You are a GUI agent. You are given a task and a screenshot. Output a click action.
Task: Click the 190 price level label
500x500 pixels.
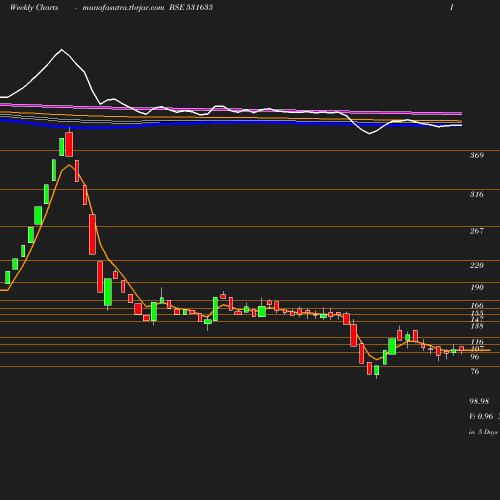pos(477,287)
